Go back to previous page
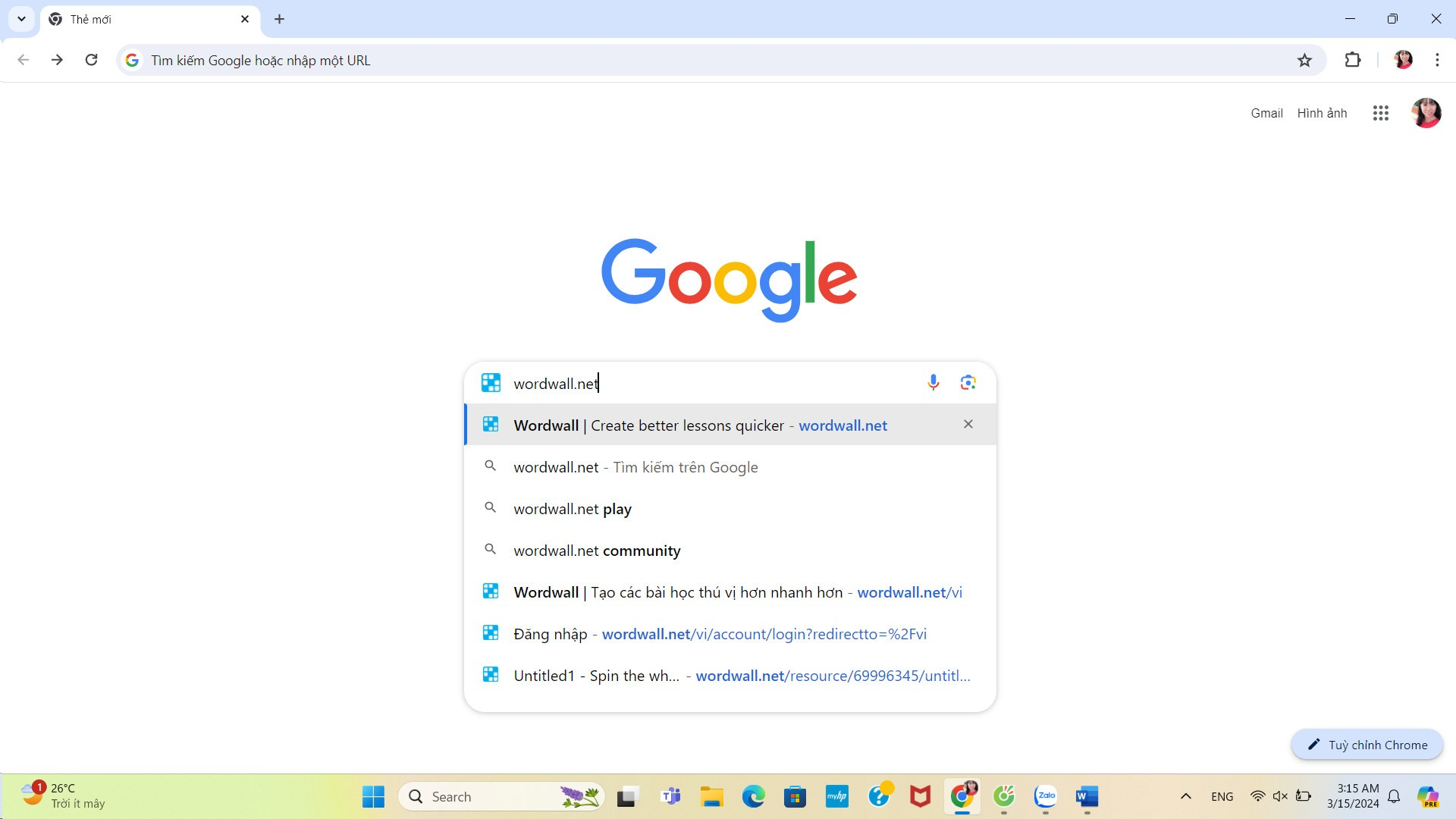Image resolution: width=1456 pixels, height=819 pixels. tap(24, 60)
